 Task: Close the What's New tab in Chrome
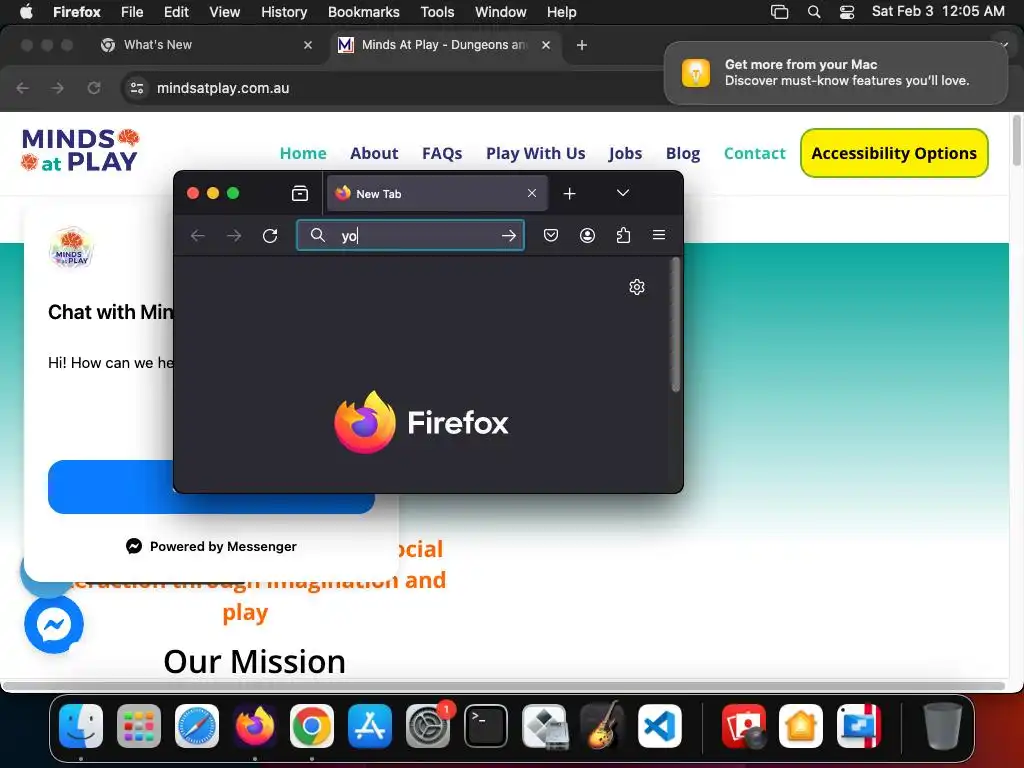[x=308, y=45]
